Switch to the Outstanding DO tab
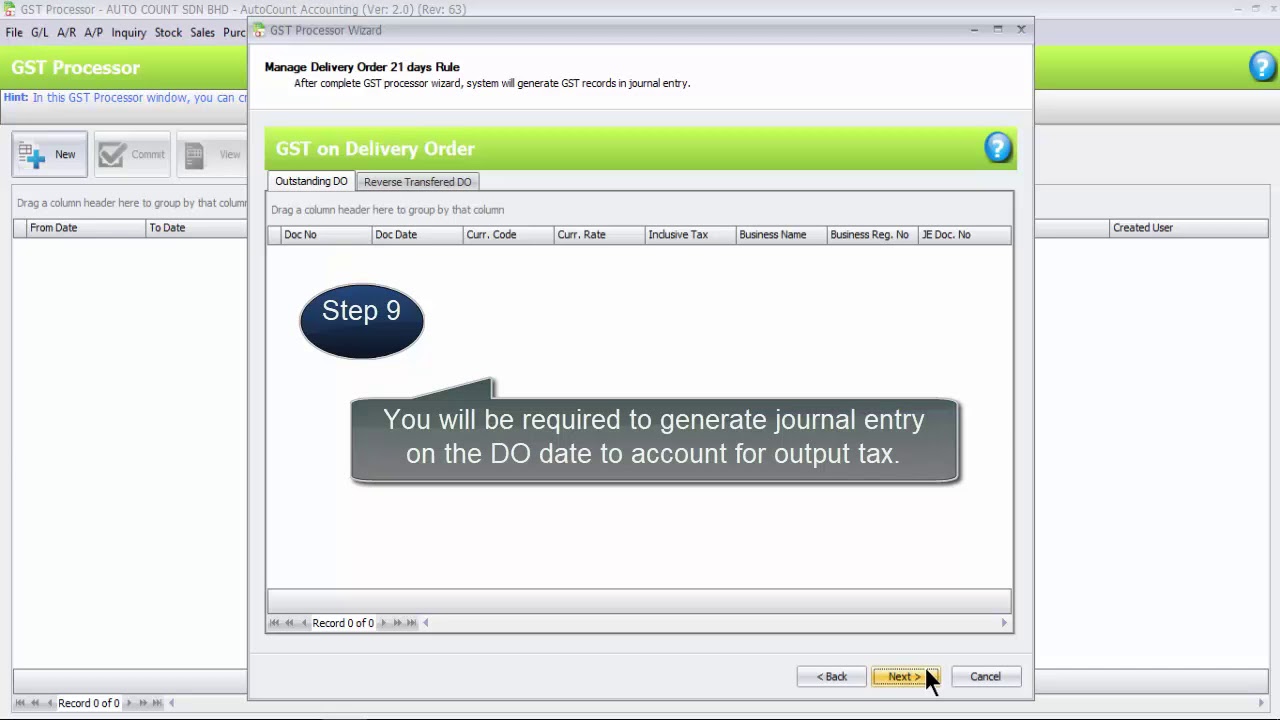Viewport: 1280px width, 720px height. 311,181
